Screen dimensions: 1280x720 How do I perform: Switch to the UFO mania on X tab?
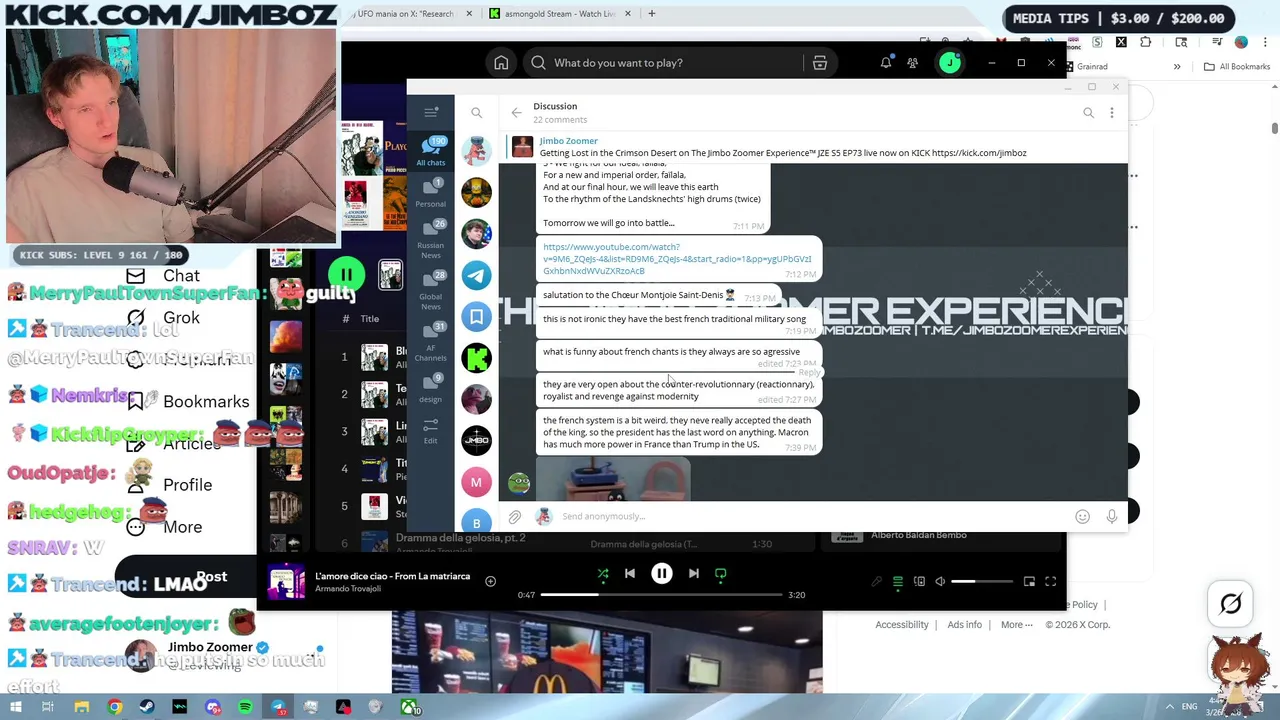click(410, 14)
